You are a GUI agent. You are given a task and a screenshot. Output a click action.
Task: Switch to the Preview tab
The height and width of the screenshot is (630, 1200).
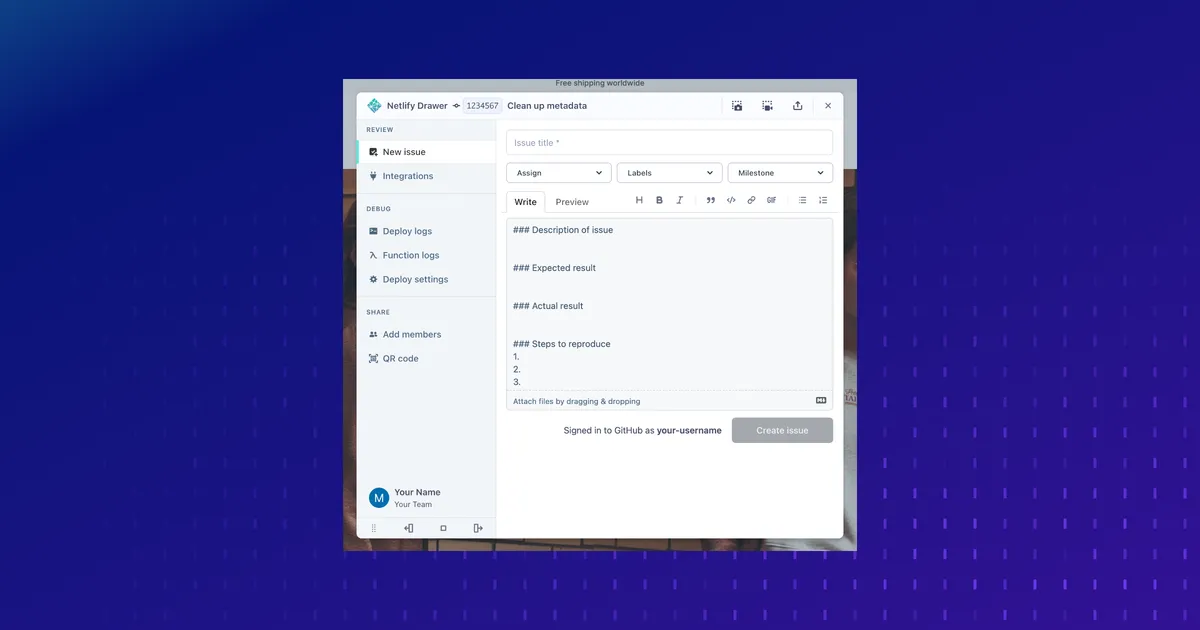572,202
